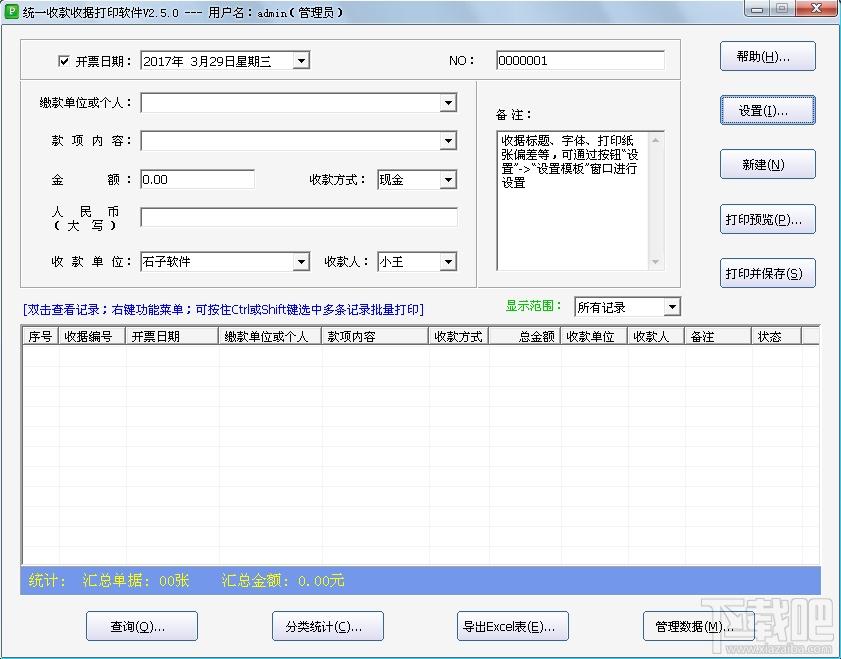Close the receipt software window
841x659 pixels.
[816, 9]
